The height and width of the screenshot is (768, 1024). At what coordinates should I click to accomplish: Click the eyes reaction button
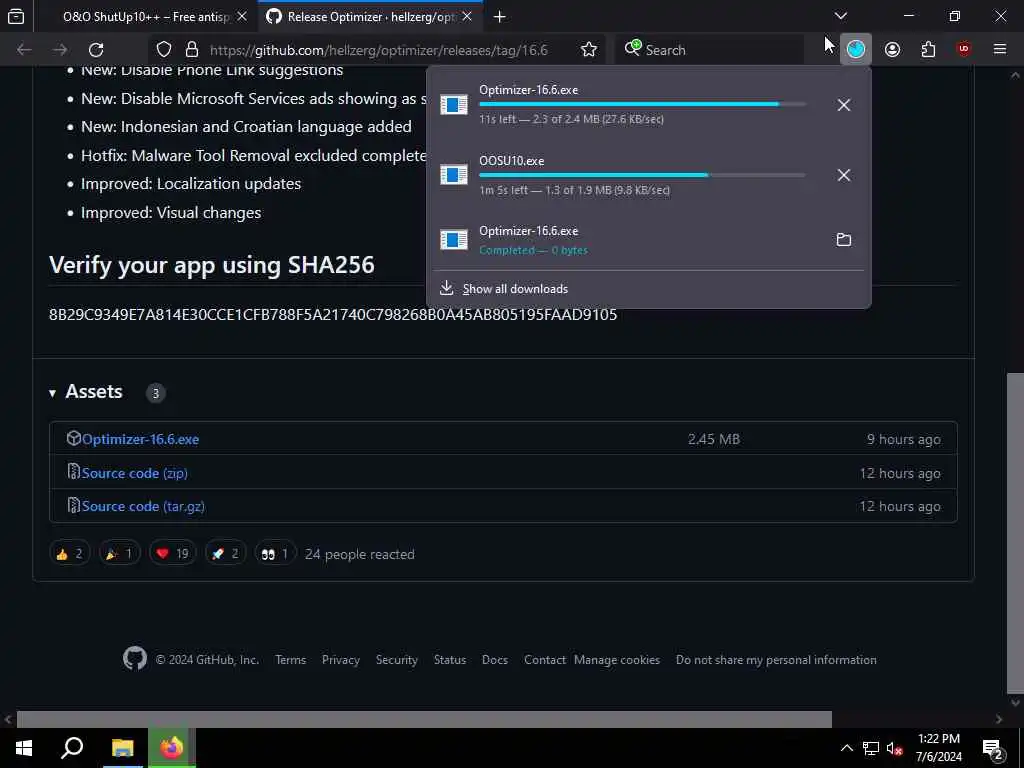point(275,554)
